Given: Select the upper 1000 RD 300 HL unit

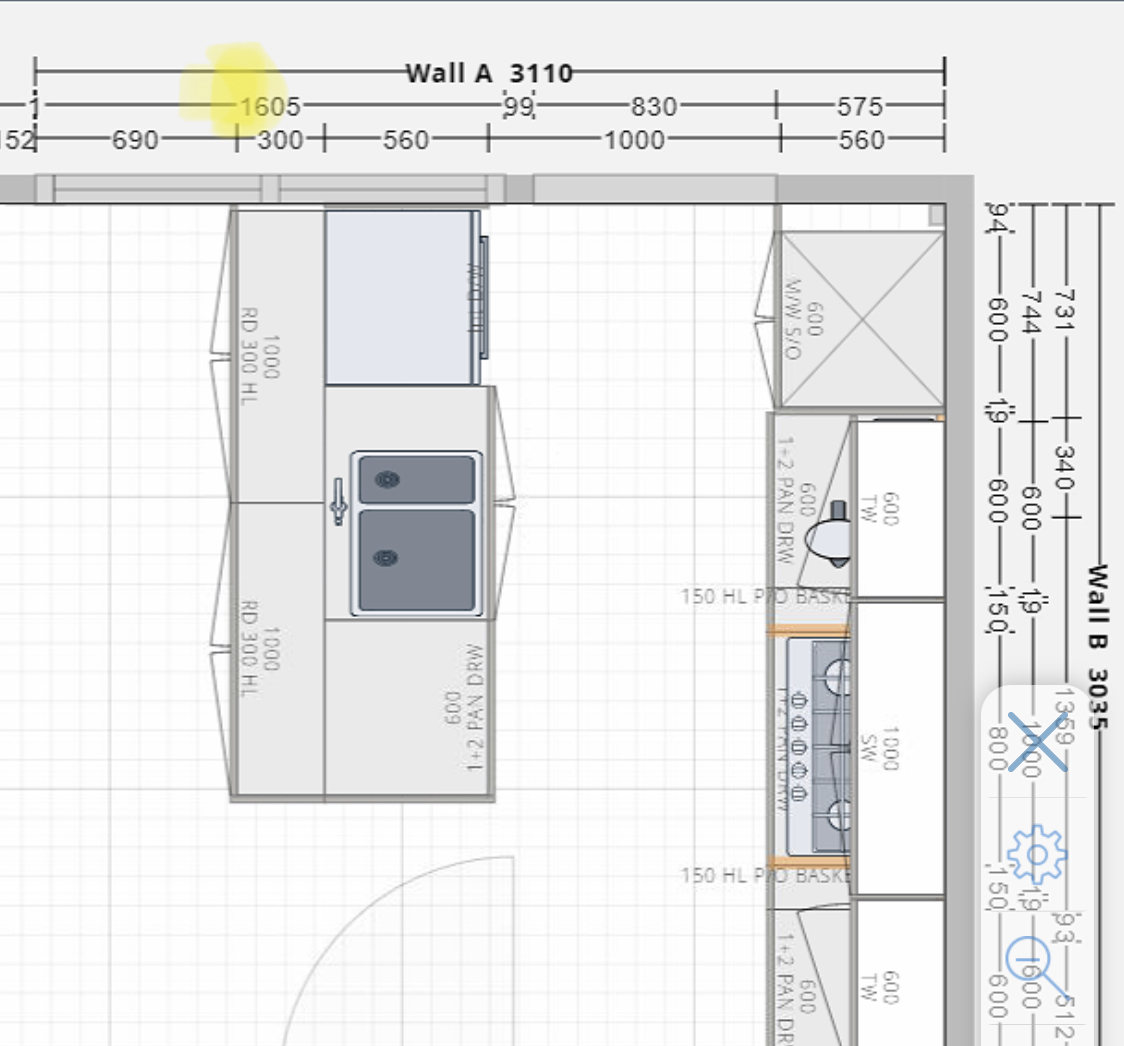Looking at the screenshot, I should pyautogui.click(x=277, y=355).
